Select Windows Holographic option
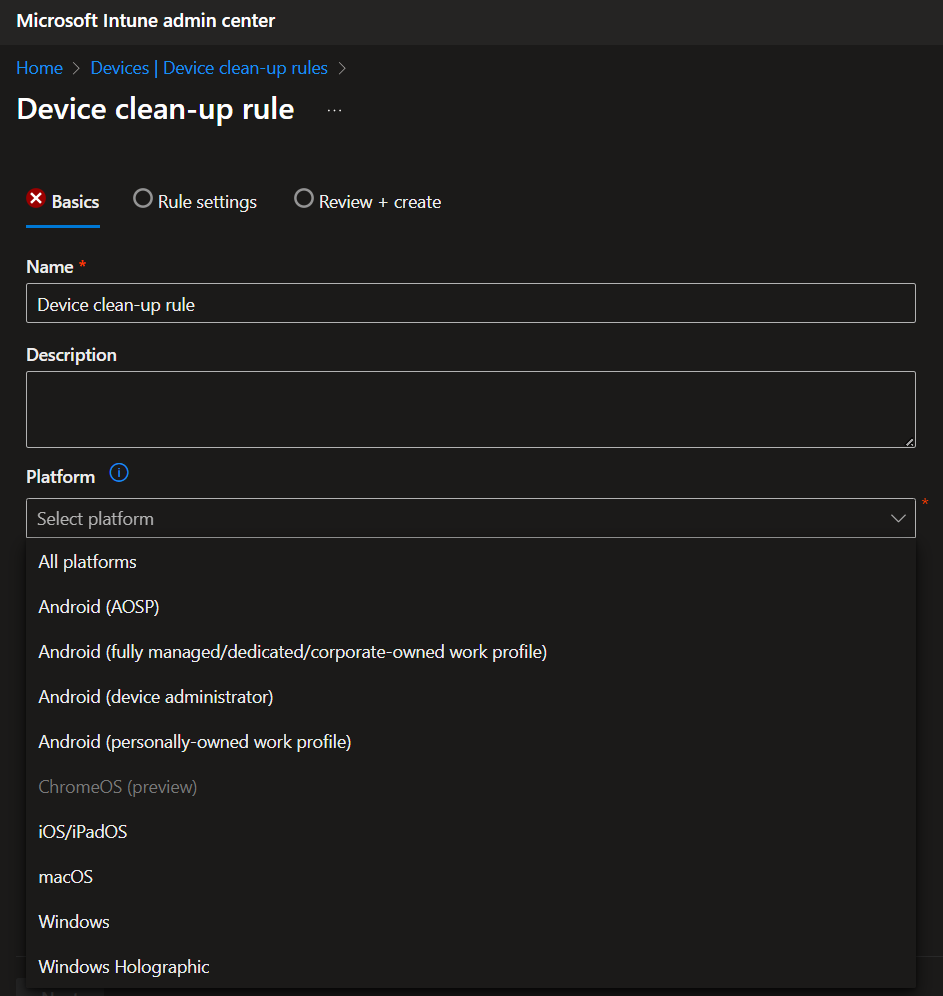 [x=471, y=967]
